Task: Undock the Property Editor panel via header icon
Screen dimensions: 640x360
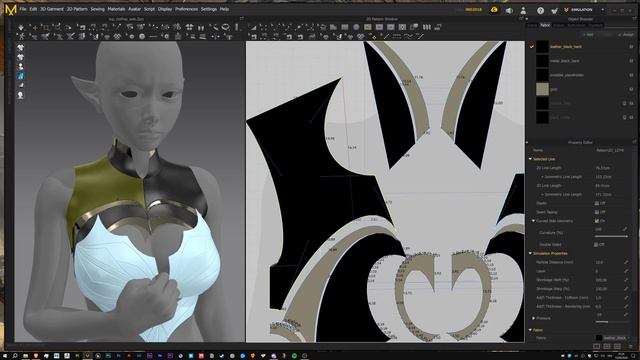Action: [634, 142]
